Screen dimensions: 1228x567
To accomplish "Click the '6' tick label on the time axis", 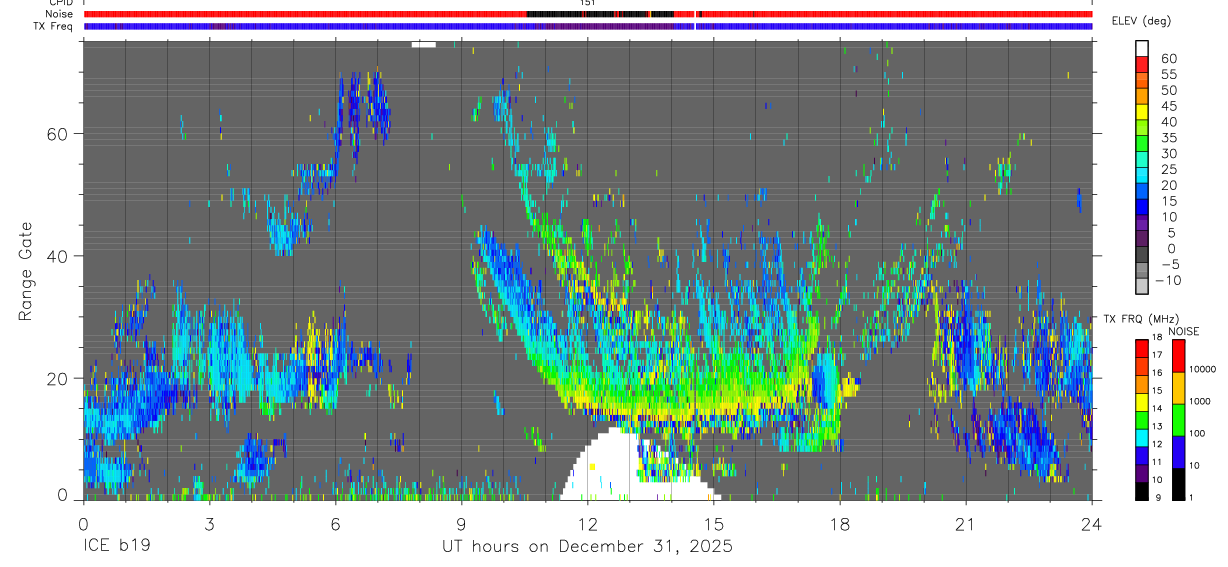I will (x=335, y=525).
